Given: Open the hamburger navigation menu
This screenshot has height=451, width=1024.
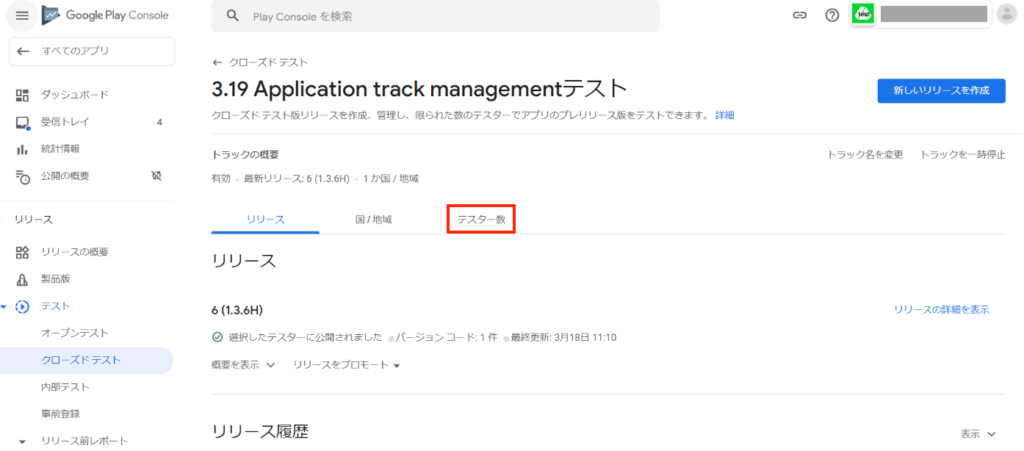Looking at the screenshot, I should 22,15.
